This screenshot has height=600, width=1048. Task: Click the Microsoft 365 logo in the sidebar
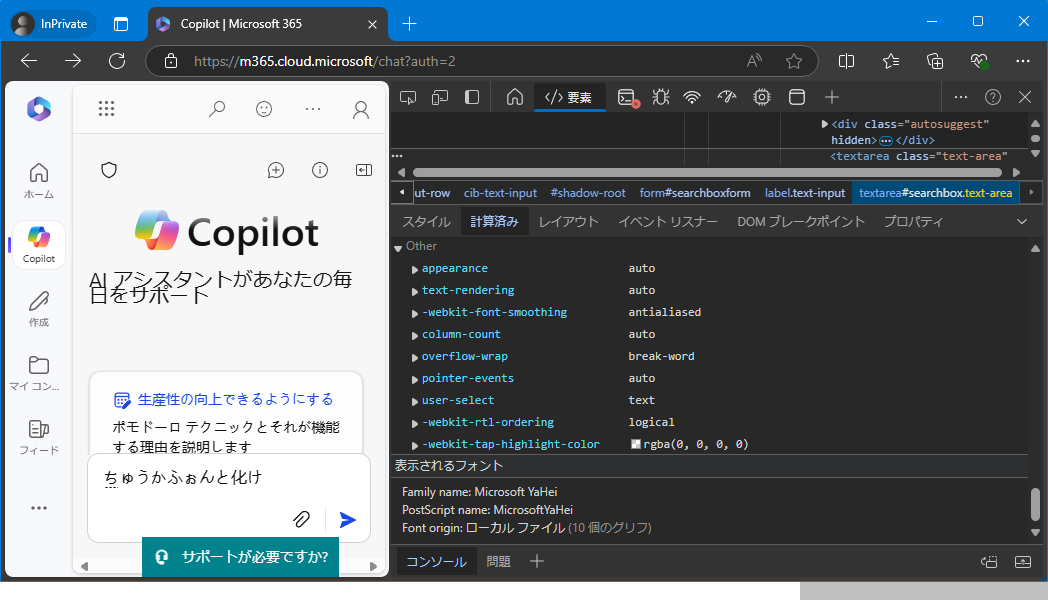click(x=39, y=109)
